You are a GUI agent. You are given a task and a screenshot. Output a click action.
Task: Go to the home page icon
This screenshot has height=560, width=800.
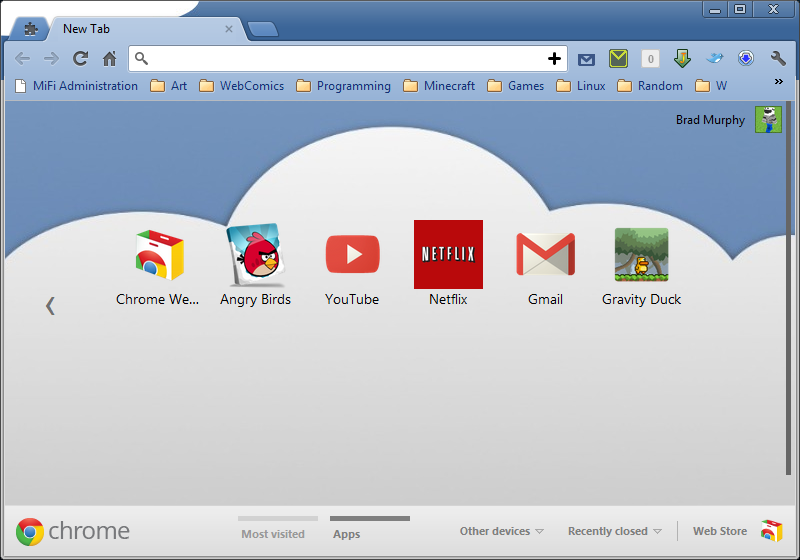[109, 59]
